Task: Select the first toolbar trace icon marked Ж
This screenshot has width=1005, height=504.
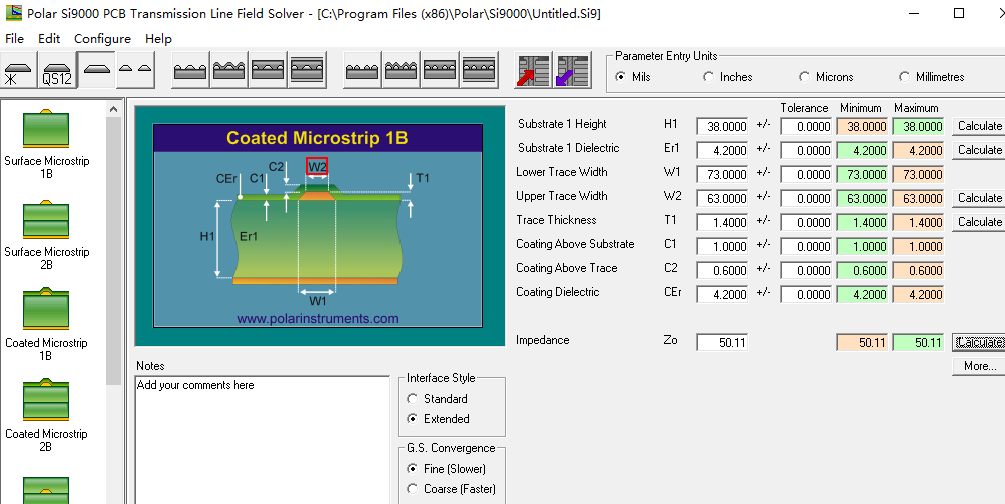Action: click(x=19, y=70)
